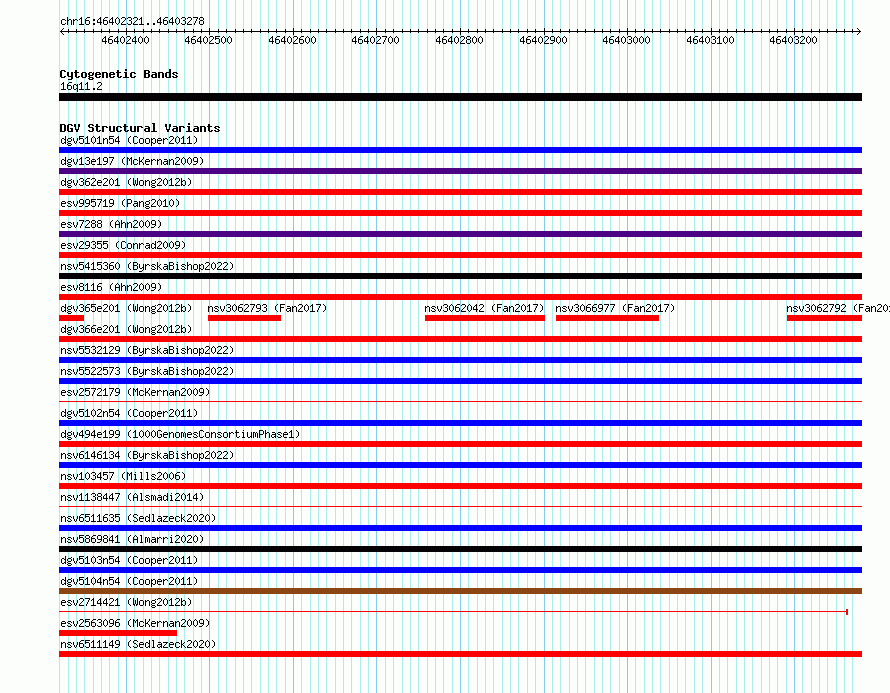Click nsv103457 (Mills2006) label

[x=123, y=476]
